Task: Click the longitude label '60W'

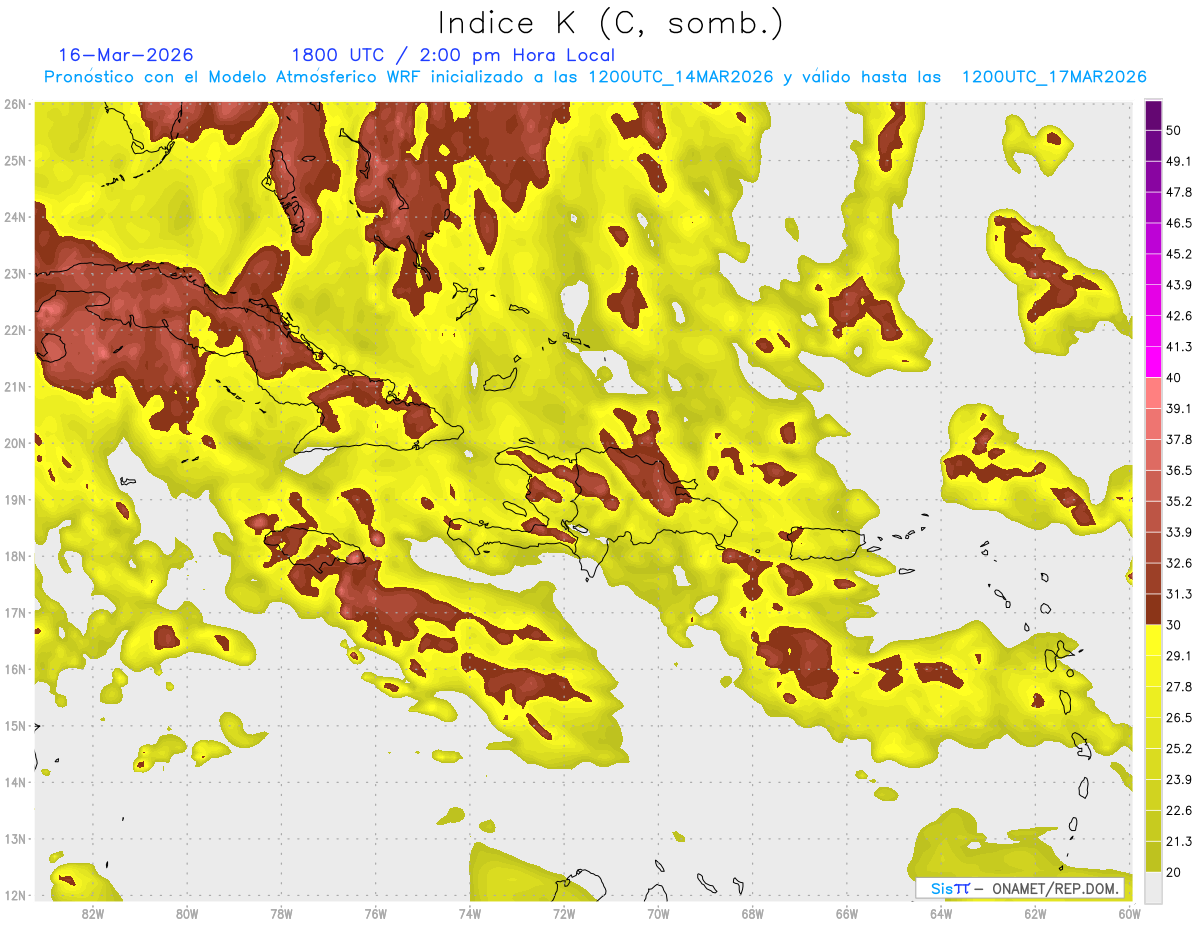Action: 1129,914
